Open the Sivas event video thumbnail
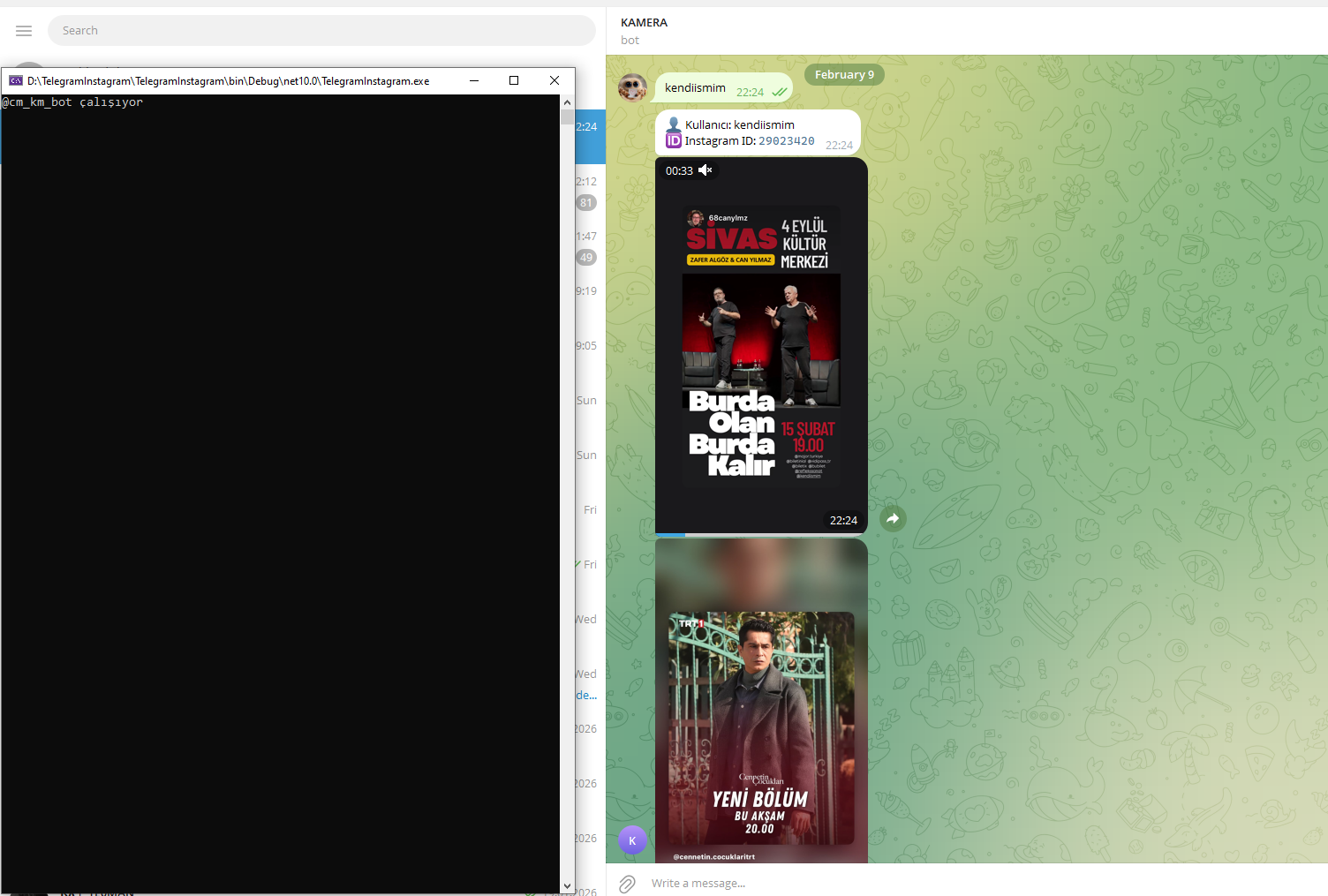Screen dimensions: 1328x896 tap(761, 346)
